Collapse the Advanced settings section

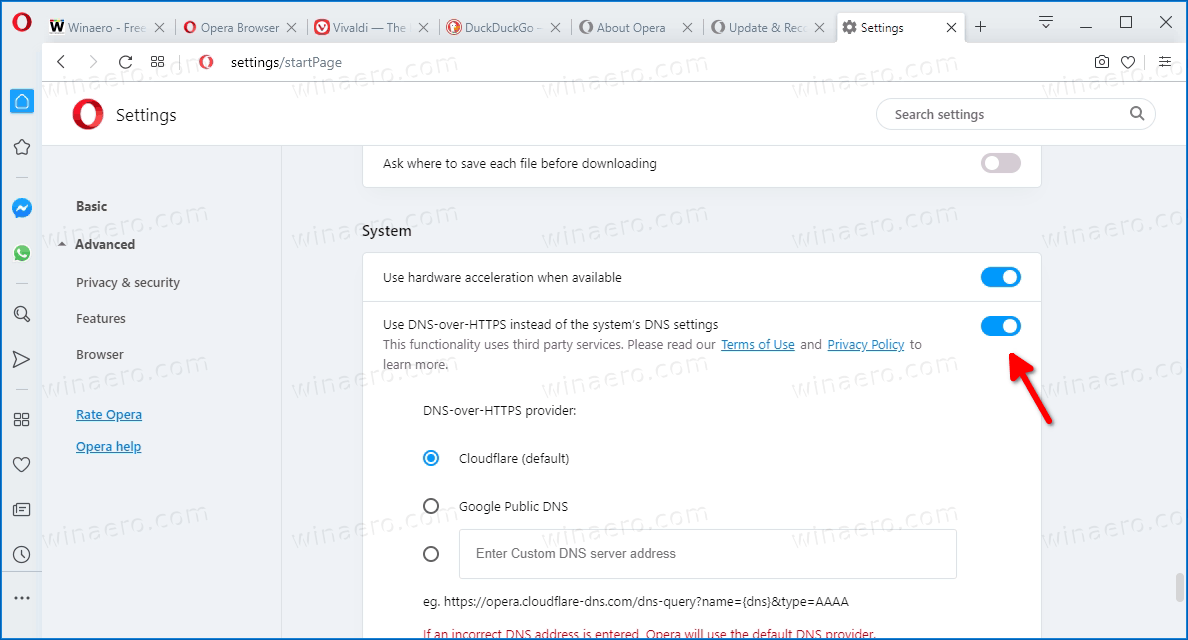[105, 244]
